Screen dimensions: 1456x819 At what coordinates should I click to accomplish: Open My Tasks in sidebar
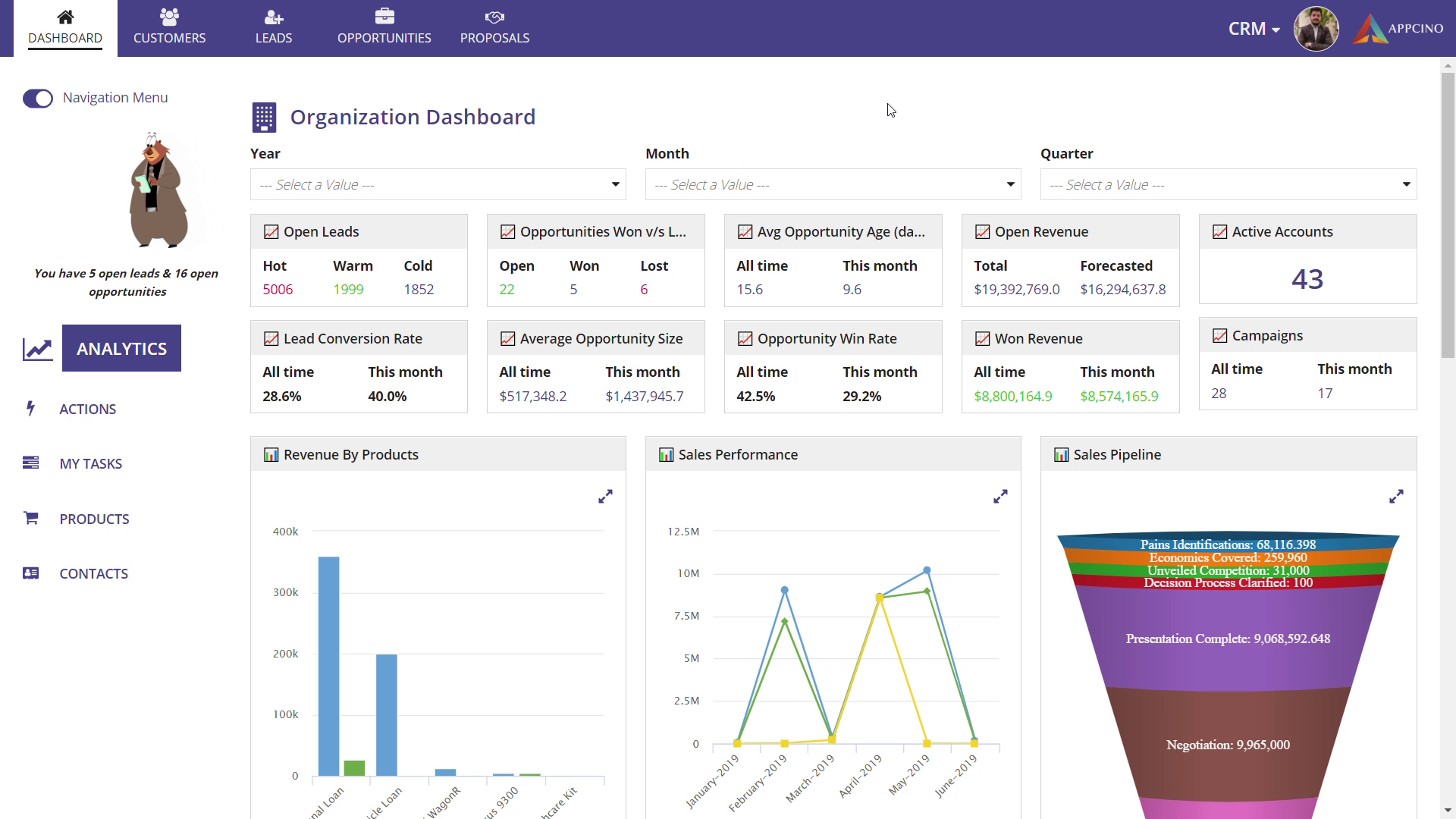[90, 463]
